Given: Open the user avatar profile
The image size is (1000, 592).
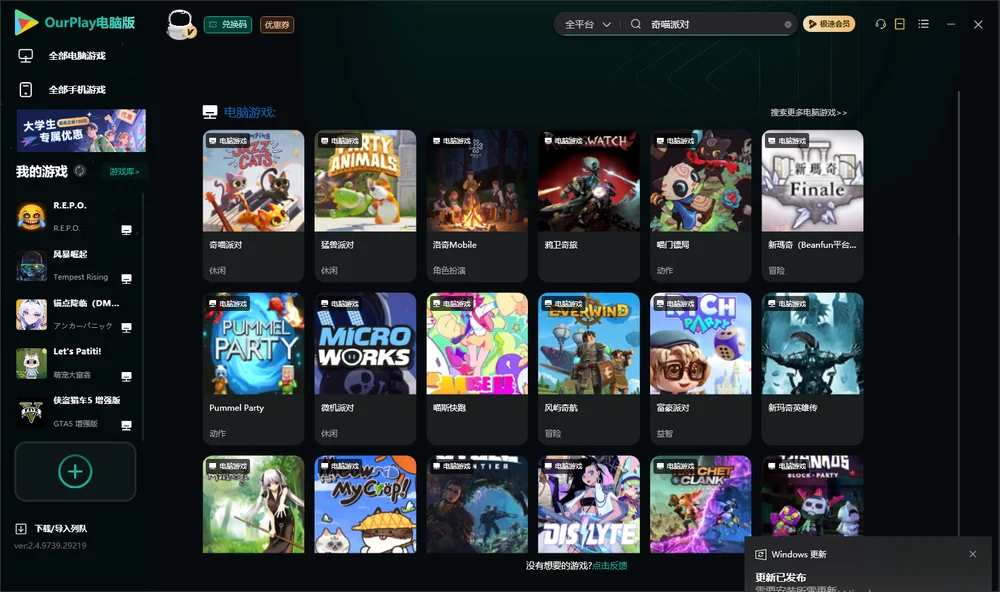Looking at the screenshot, I should tap(180, 24).
